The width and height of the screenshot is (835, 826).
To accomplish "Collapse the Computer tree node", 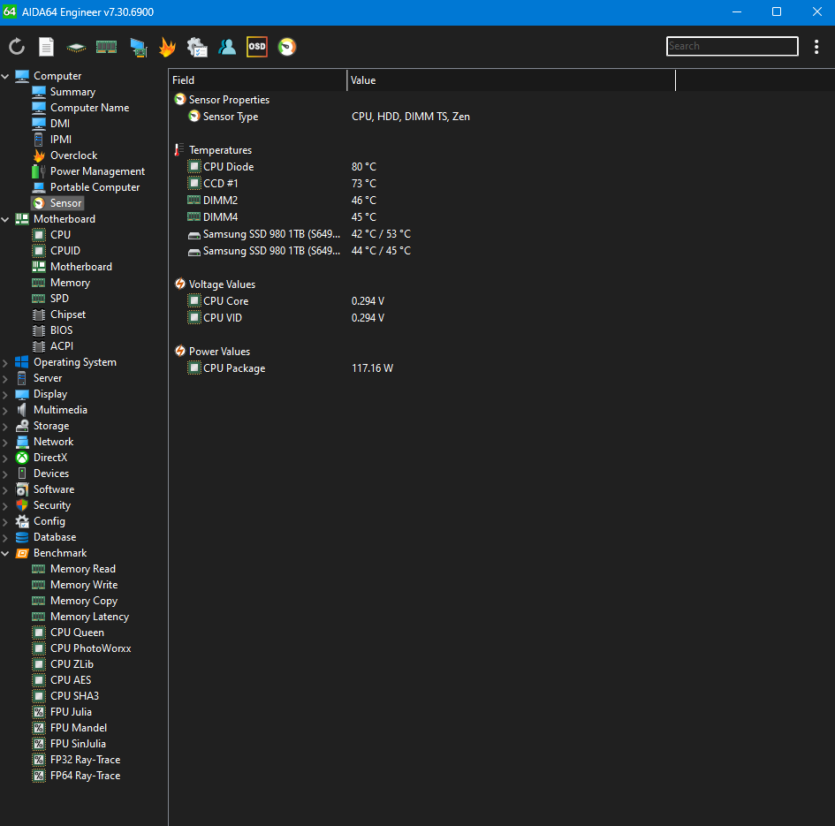I will click(x=5, y=76).
